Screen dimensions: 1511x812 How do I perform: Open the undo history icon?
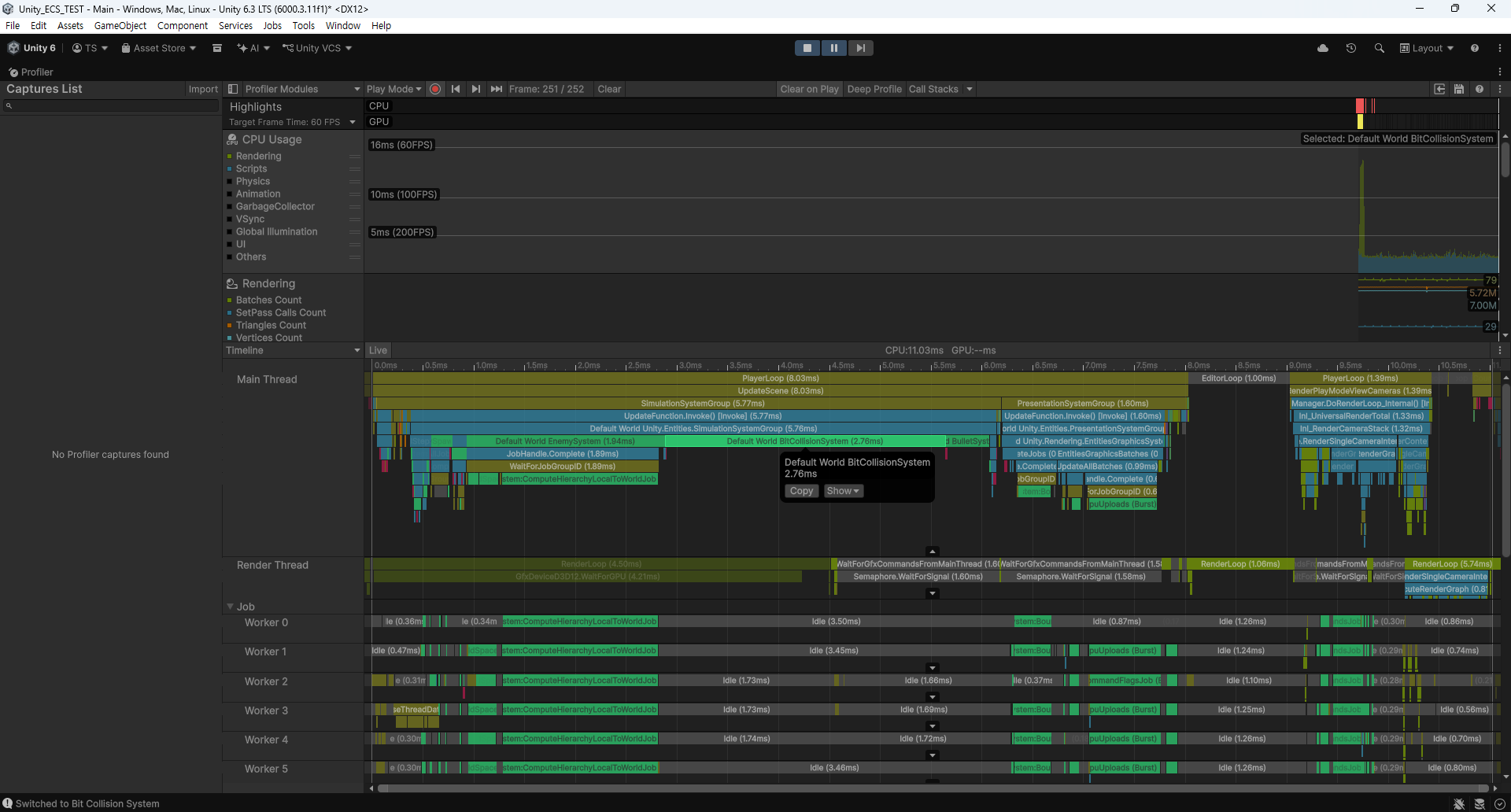[1351, 48]
